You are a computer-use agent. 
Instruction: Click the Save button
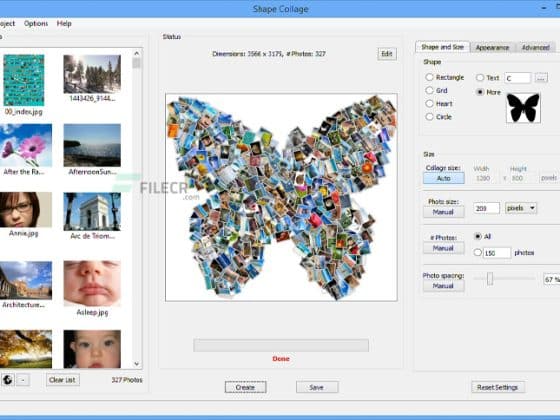click(317, 387)
